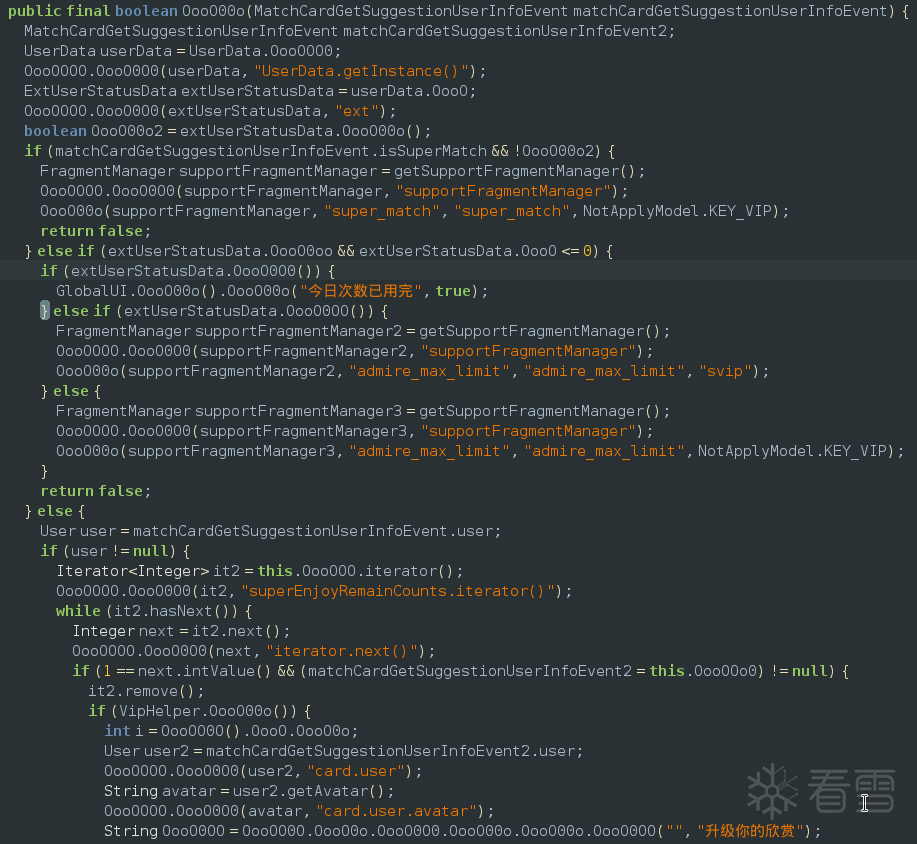Click the "升级你的欣赏" string literal

coord(750,832)
